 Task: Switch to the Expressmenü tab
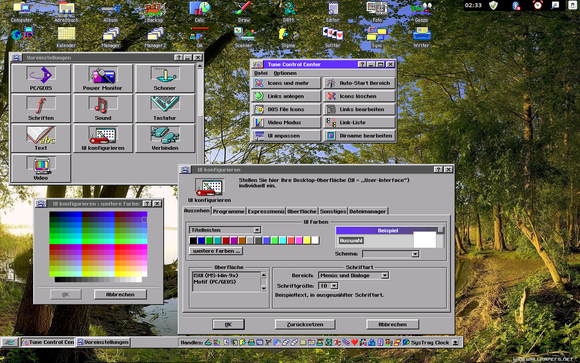click(266, 211)
